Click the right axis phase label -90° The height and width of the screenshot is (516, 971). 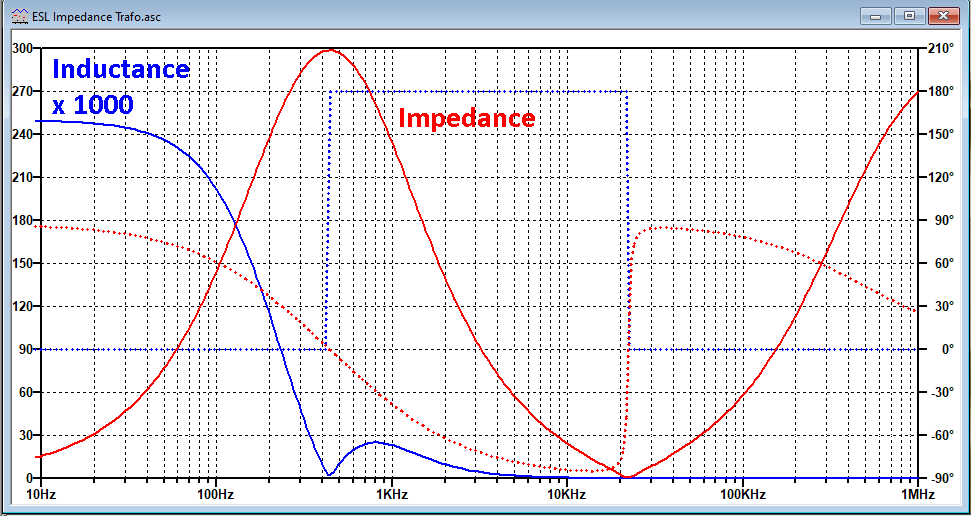941,478
